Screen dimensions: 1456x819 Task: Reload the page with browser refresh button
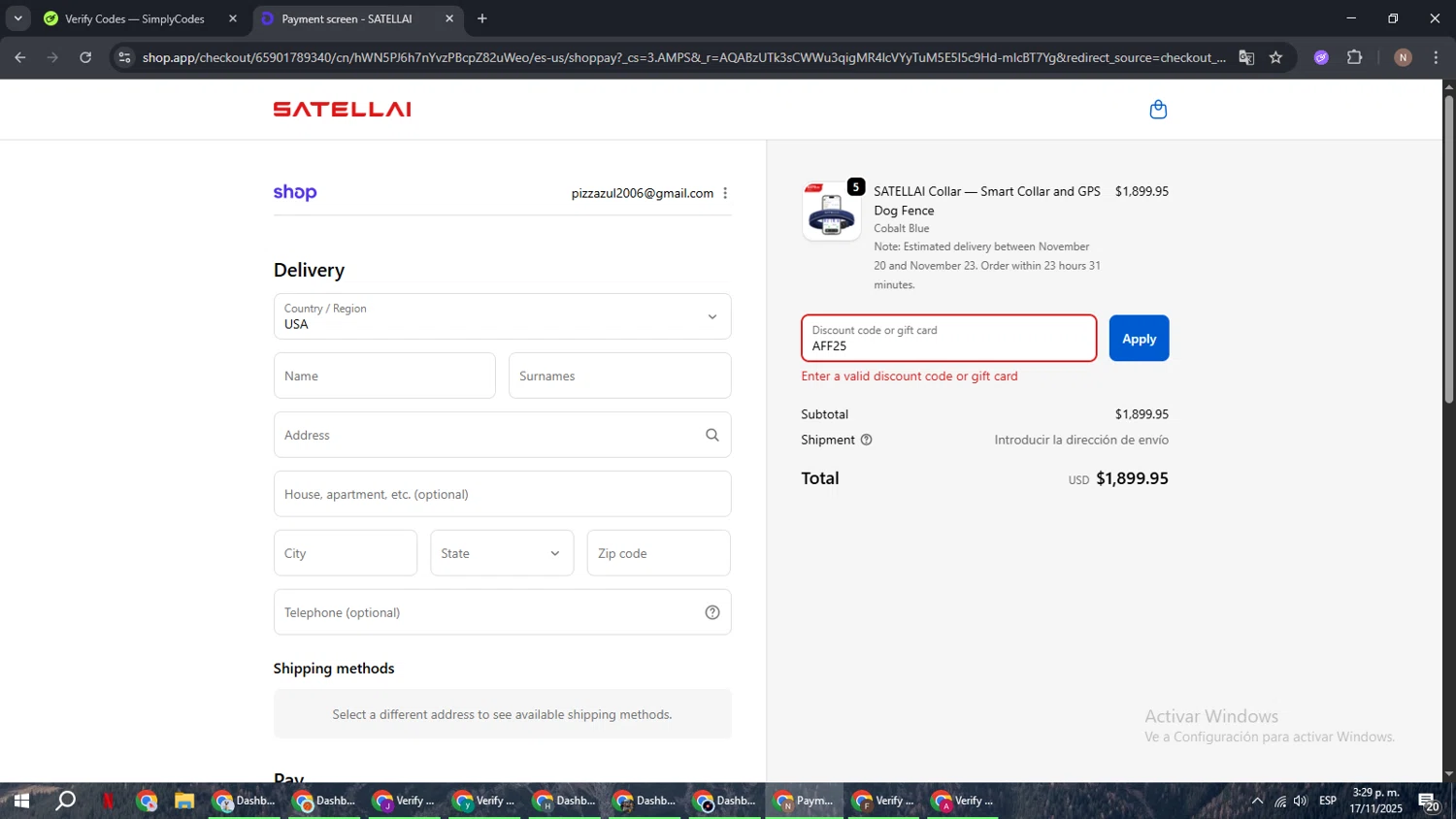[x=85, y=57]
